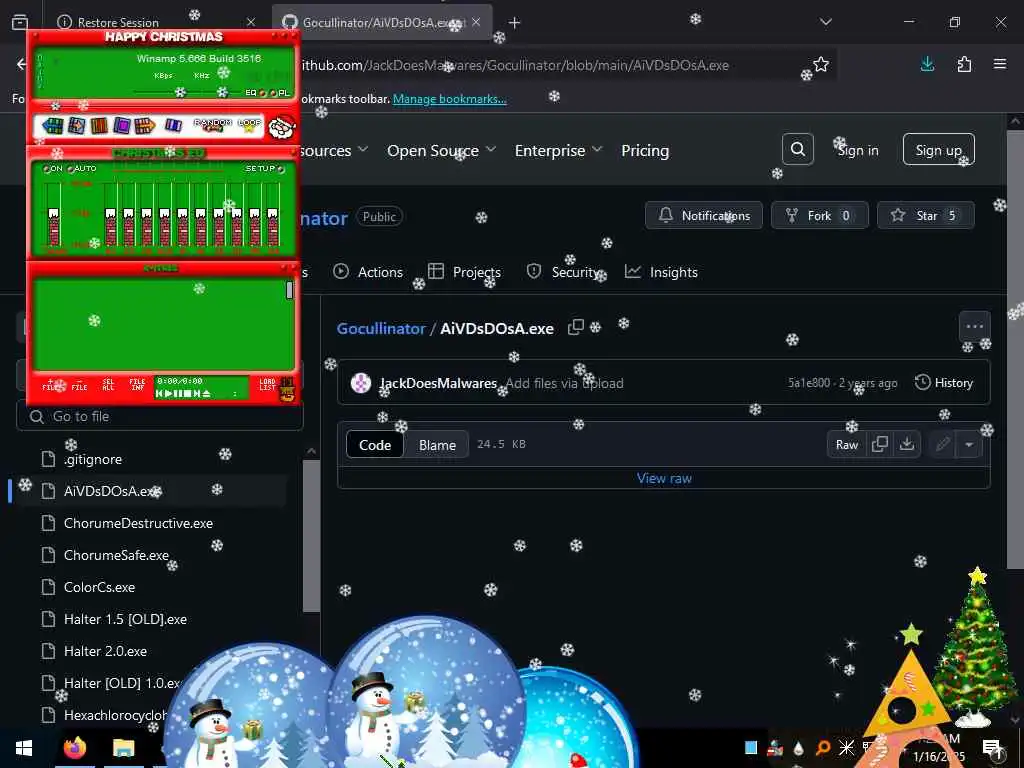The width and height of the screenshot is (1024, 768).
Task: Open the Firefox hamburger application menu
Action: pyautogui.click(x=1000, y=64)
